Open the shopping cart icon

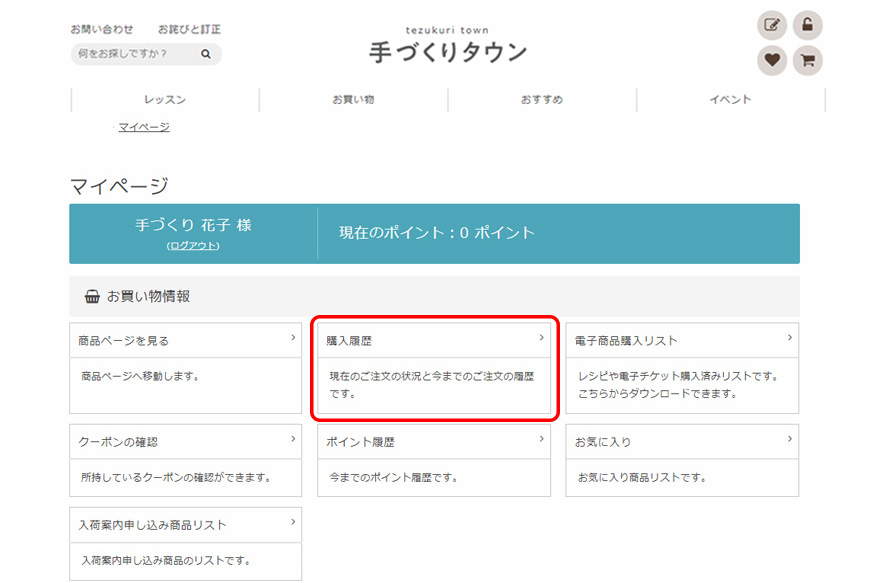point(808,60)
